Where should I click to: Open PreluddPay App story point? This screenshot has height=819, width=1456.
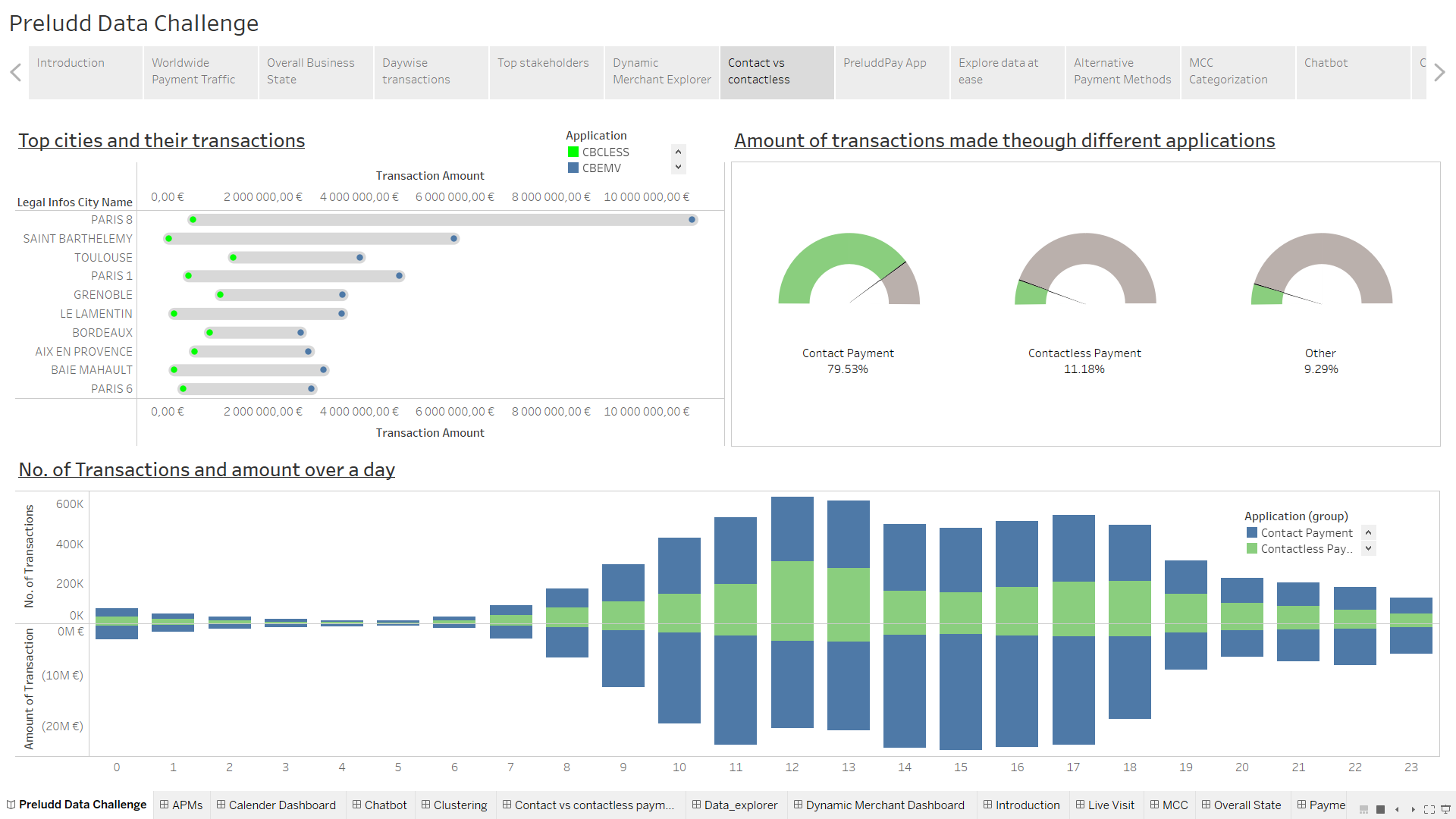[x=892, y=73]
